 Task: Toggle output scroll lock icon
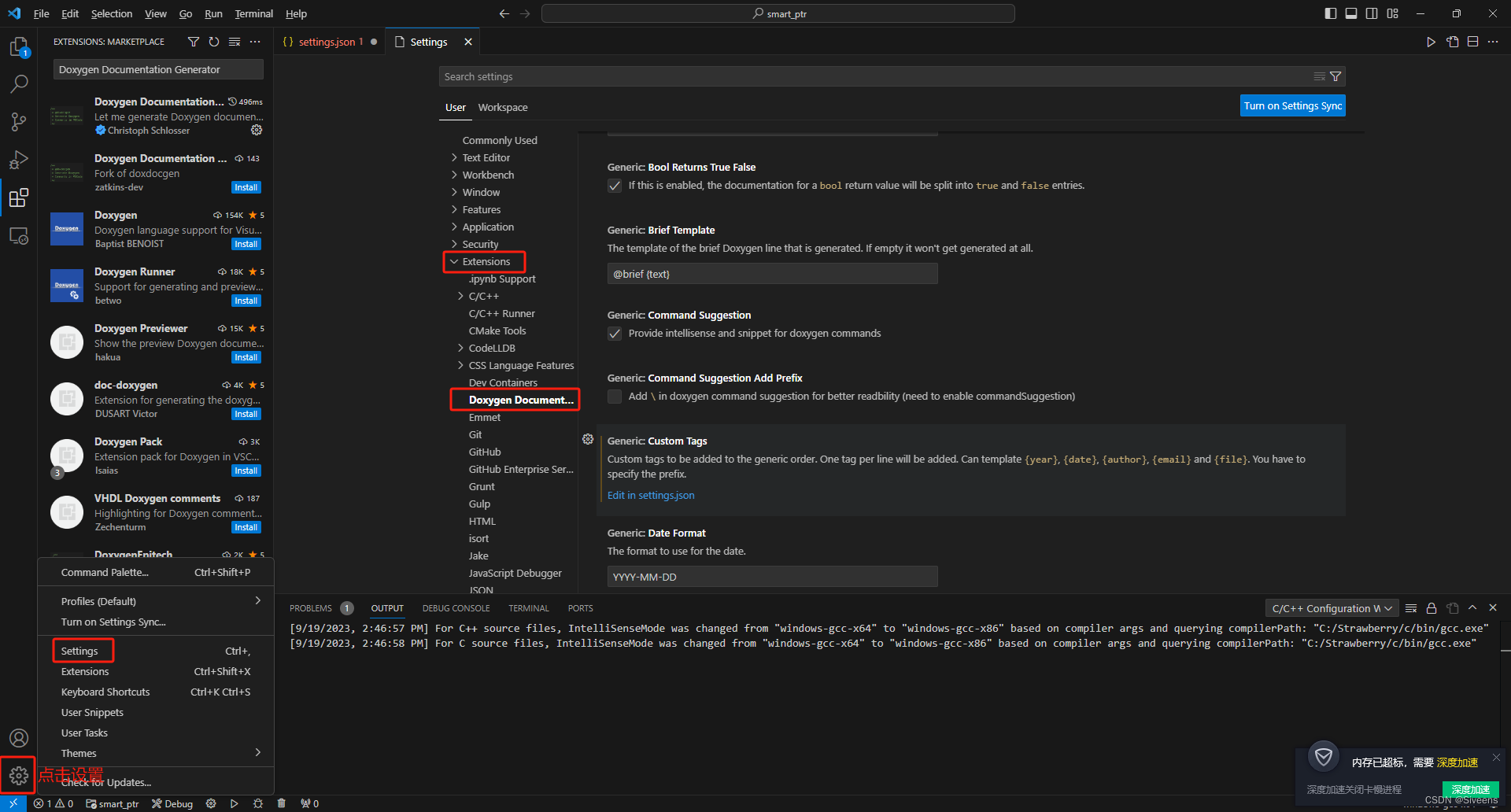(x=1432, y=608)
